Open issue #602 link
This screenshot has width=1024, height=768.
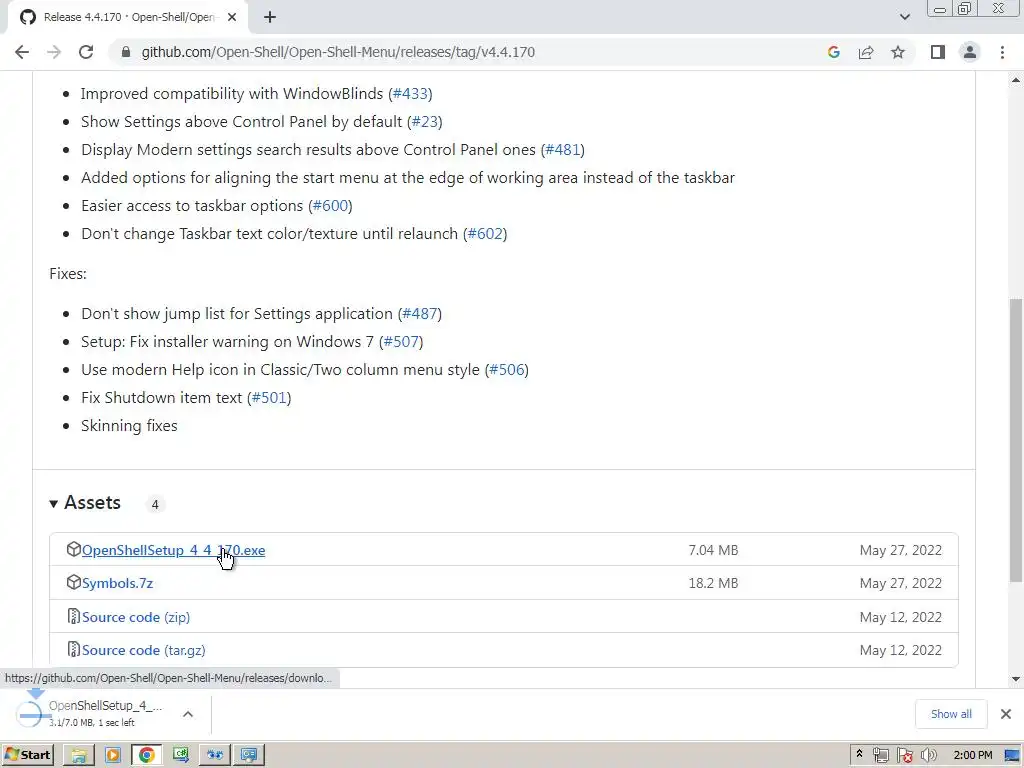(x=485, y=234)
